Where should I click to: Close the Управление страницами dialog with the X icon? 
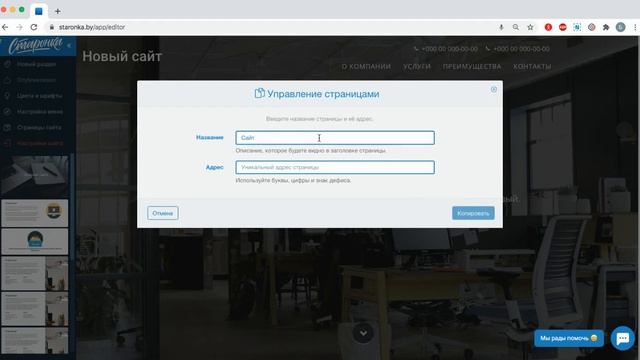point(493,89)
